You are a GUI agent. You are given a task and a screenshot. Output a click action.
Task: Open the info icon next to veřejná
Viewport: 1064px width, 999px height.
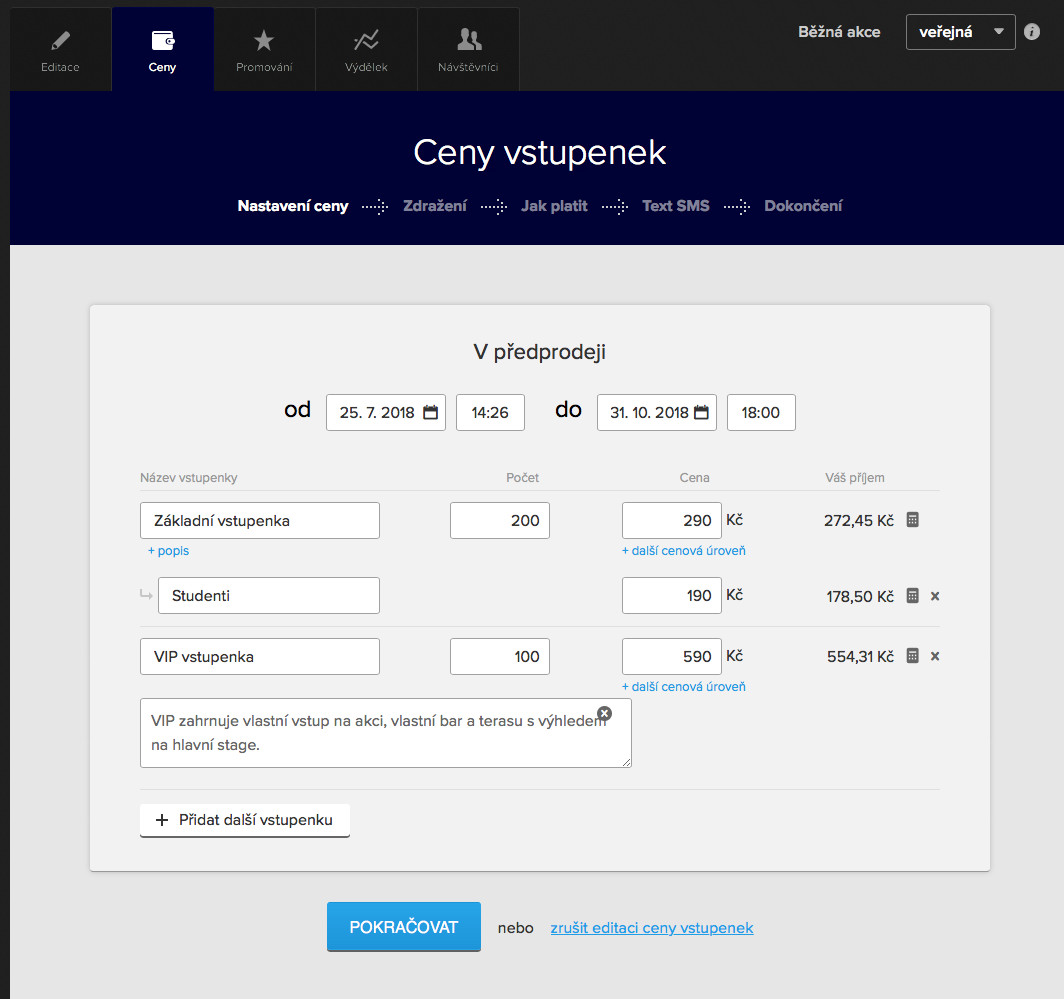(x=1033, y=32)
